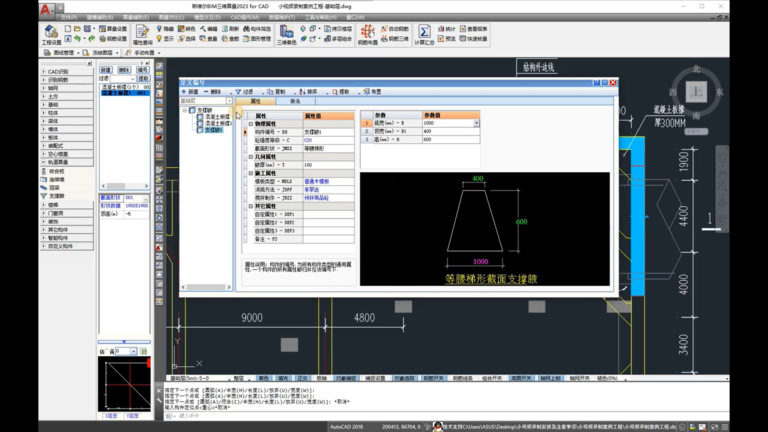This screenshot has width=768, height=432.
Task: Click 三维着色 3D shading button
Action: pos(287,35)
